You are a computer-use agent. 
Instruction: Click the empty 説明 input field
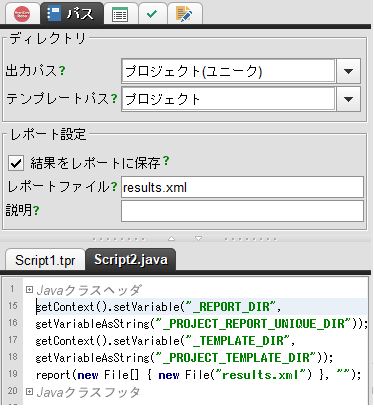coord(242,211)
